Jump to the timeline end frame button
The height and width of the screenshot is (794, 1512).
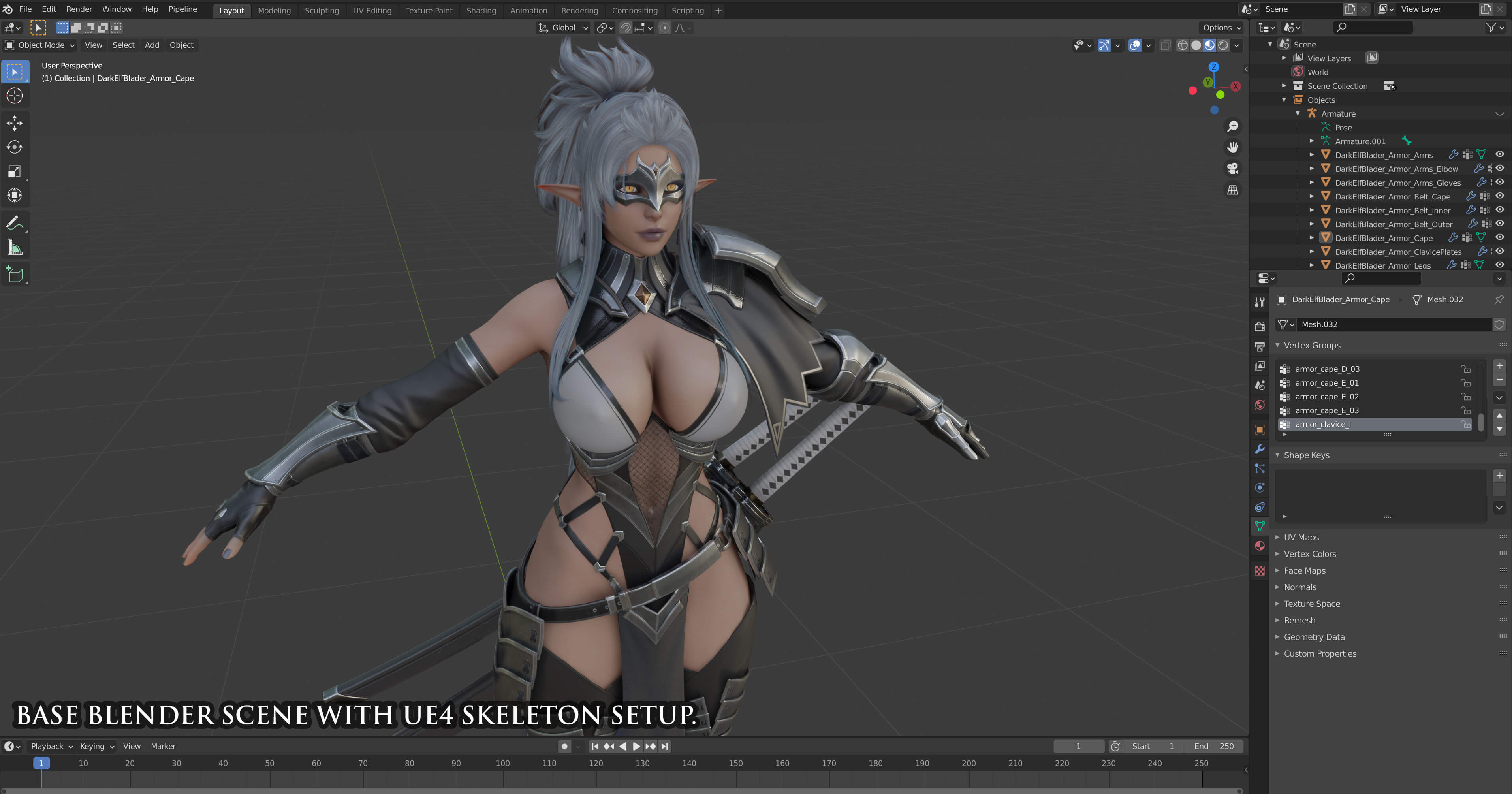(x=664, y=747)
